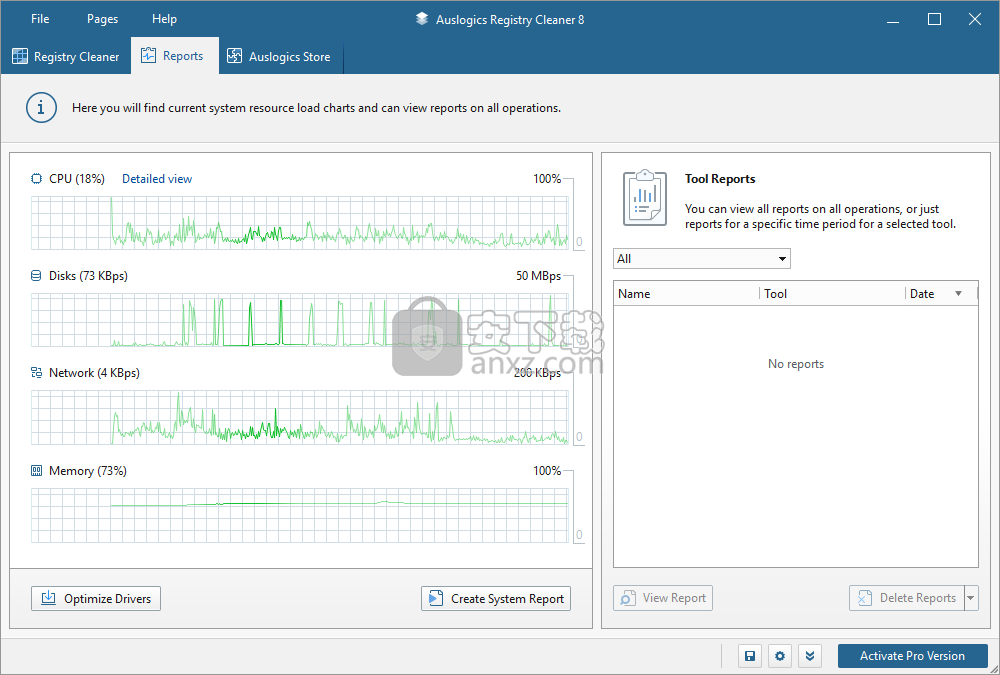Maximize the Auslogics window
This screenshot has height=675, width=1000.
click(934, 19)
